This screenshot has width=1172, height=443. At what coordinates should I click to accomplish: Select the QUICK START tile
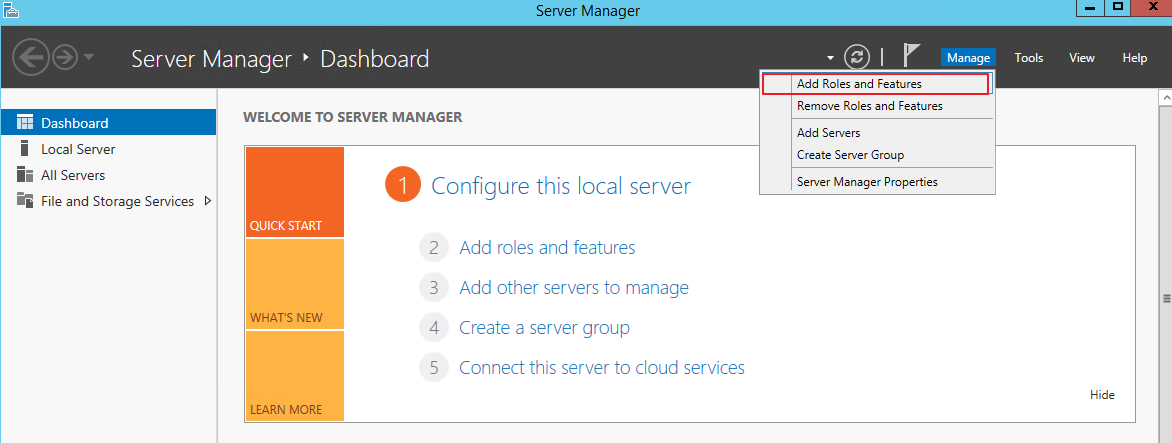coord(294,192)
